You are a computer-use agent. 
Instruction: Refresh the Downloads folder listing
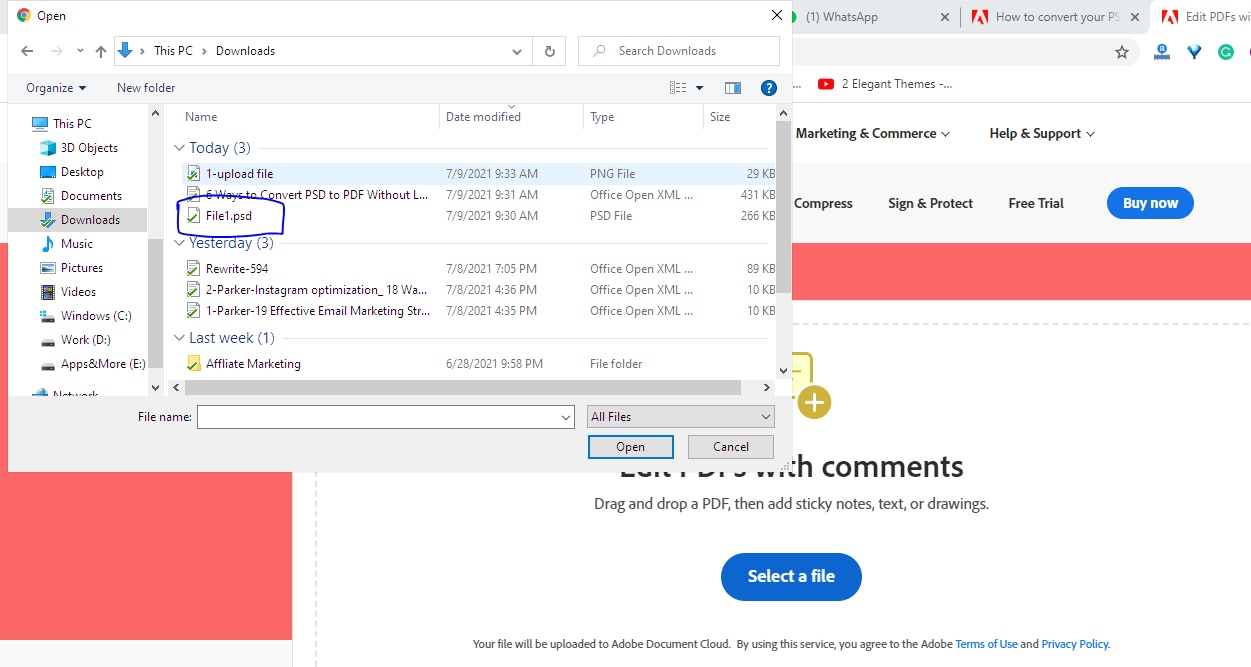click(549, 51)
